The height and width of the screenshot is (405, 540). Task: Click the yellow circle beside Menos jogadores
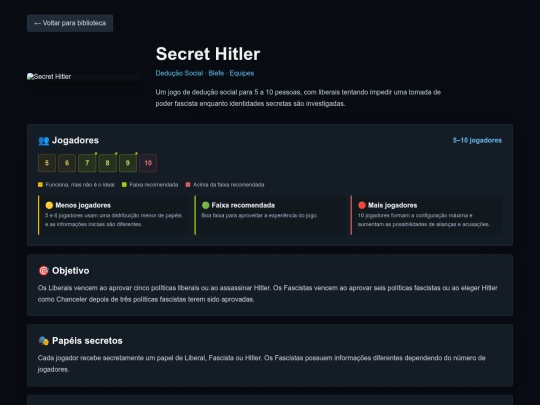[x=49, y=205]
